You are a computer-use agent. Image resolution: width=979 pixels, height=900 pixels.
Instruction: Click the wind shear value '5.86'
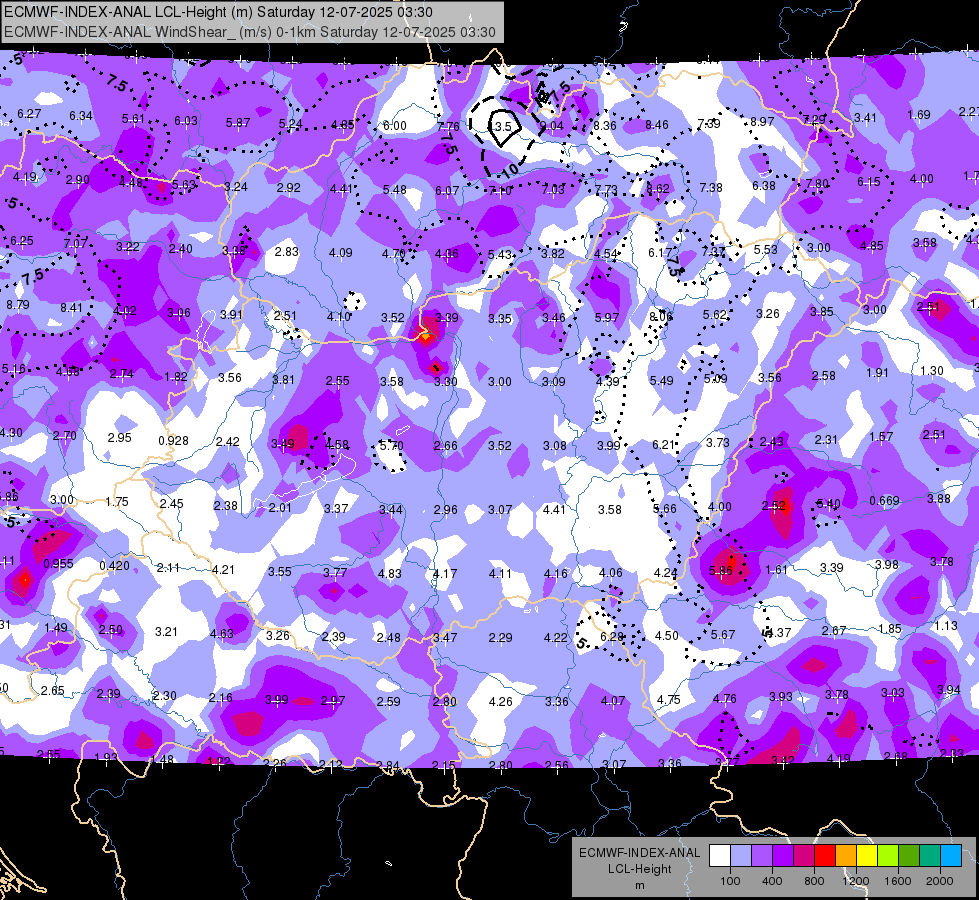[721, 570]
